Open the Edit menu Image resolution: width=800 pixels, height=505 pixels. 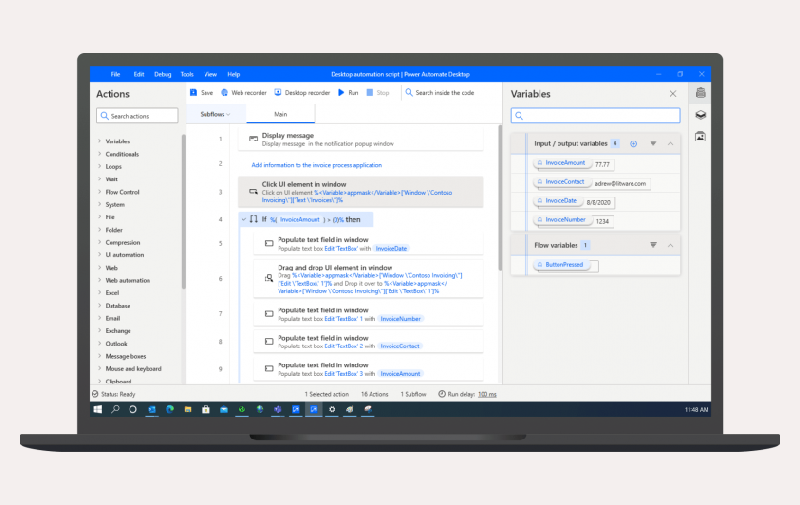(139, 74)
